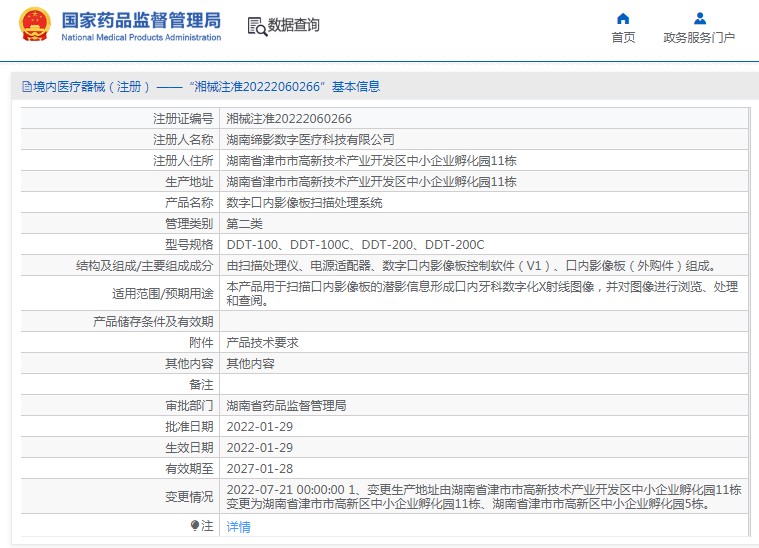Select the 变更情况 change record text
759x548 pixels.
pos(484,497)
